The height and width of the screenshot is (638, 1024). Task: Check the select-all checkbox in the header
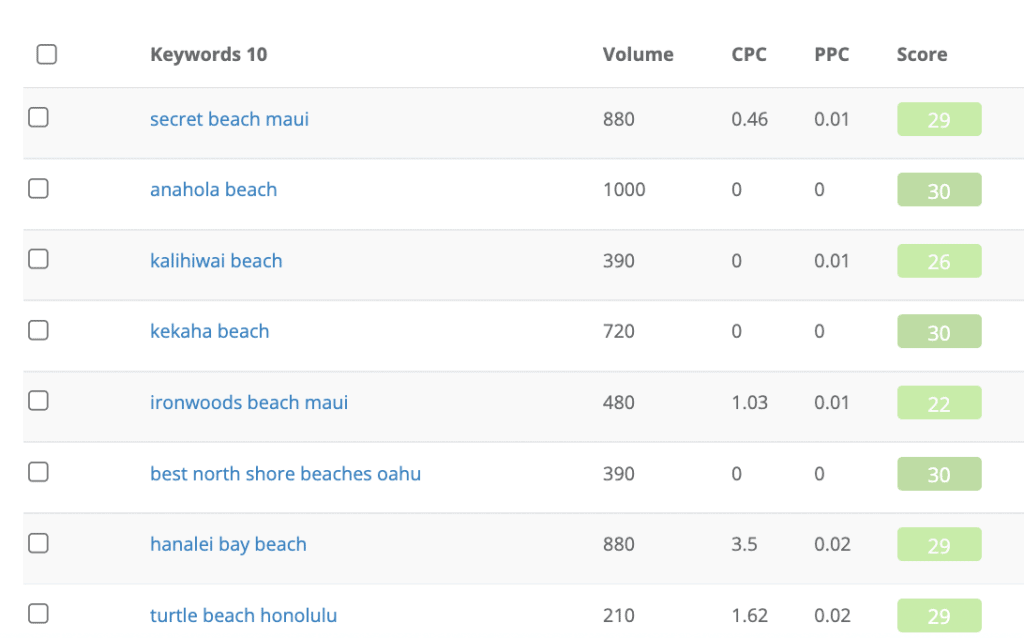point(46,54)
